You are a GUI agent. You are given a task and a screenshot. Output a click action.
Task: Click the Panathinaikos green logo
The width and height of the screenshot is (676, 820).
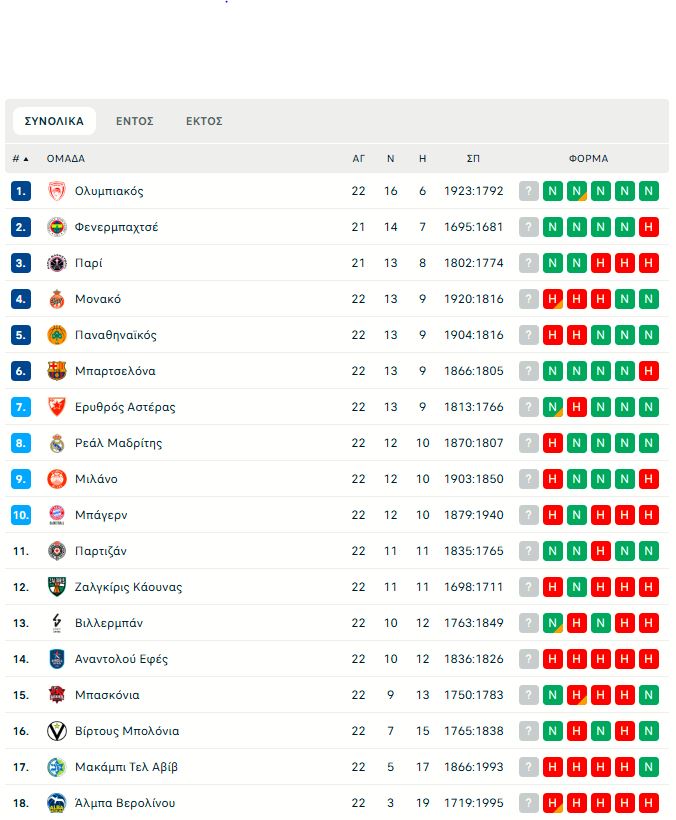click(x=56, y=335)
